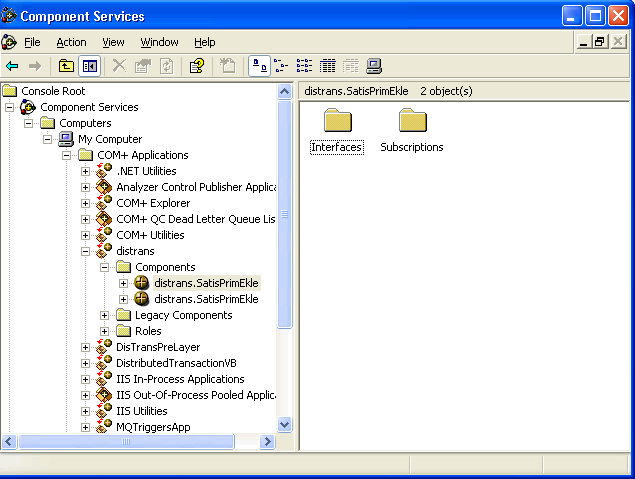Switch to Large Icons view
The width and height of the screenshot is (635, 479).
(x=257, y=66)
